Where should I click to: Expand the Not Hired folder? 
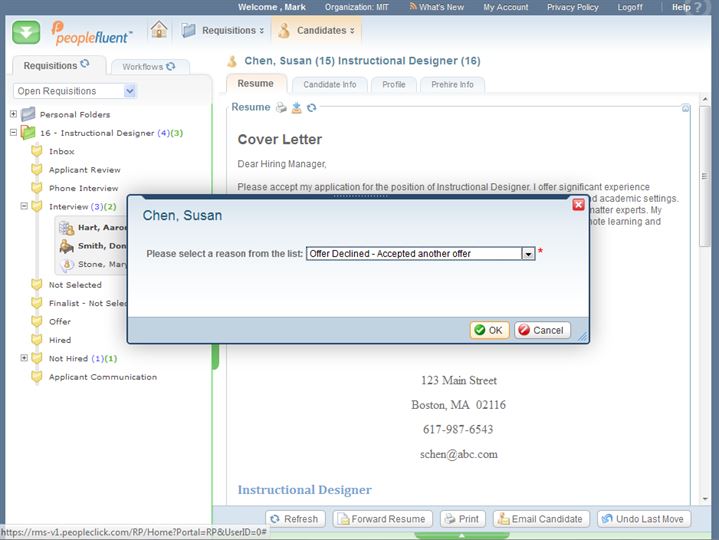click(24, 358)
